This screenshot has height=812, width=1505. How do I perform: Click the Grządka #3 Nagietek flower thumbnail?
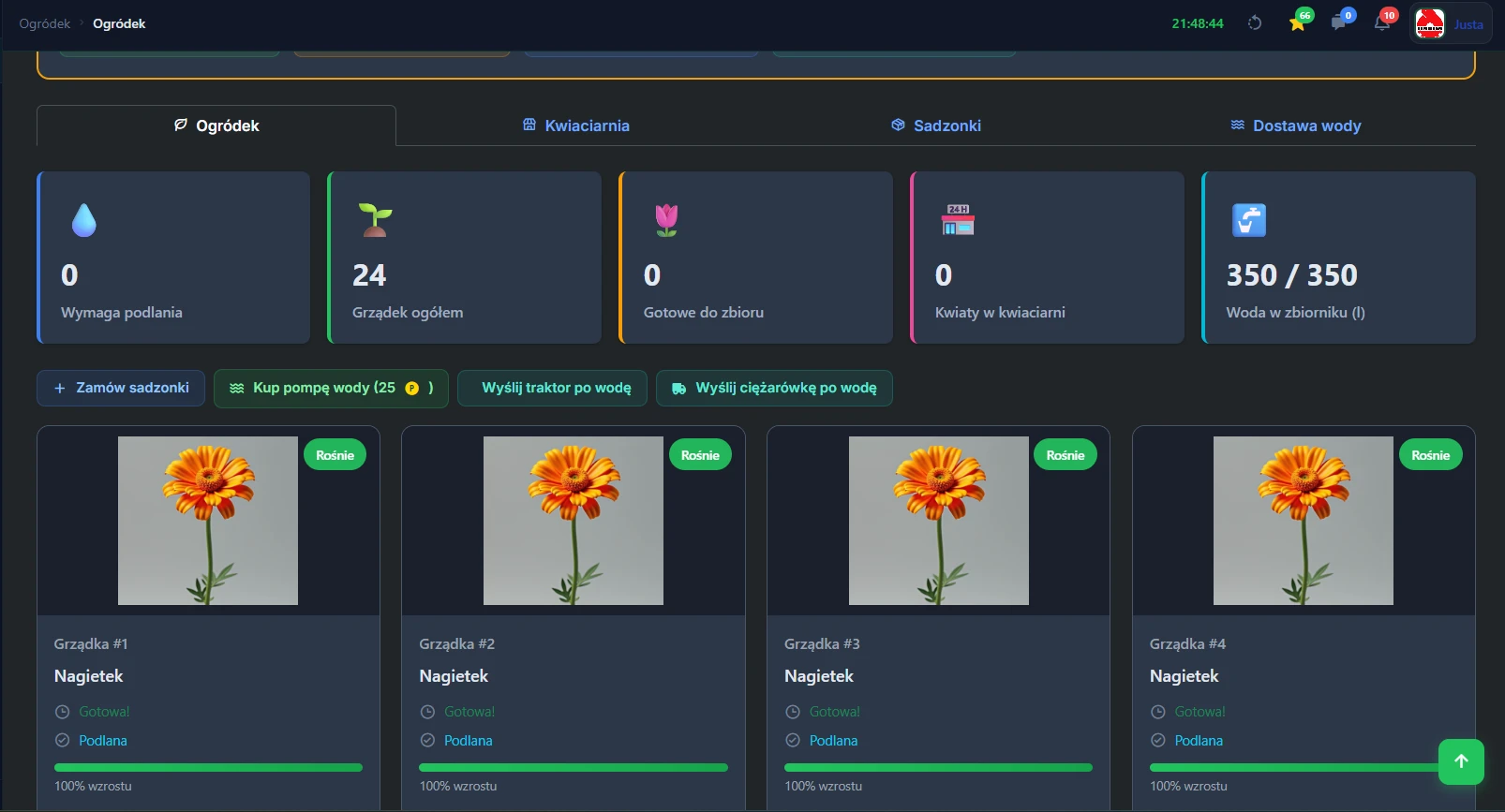click(938, 521)
